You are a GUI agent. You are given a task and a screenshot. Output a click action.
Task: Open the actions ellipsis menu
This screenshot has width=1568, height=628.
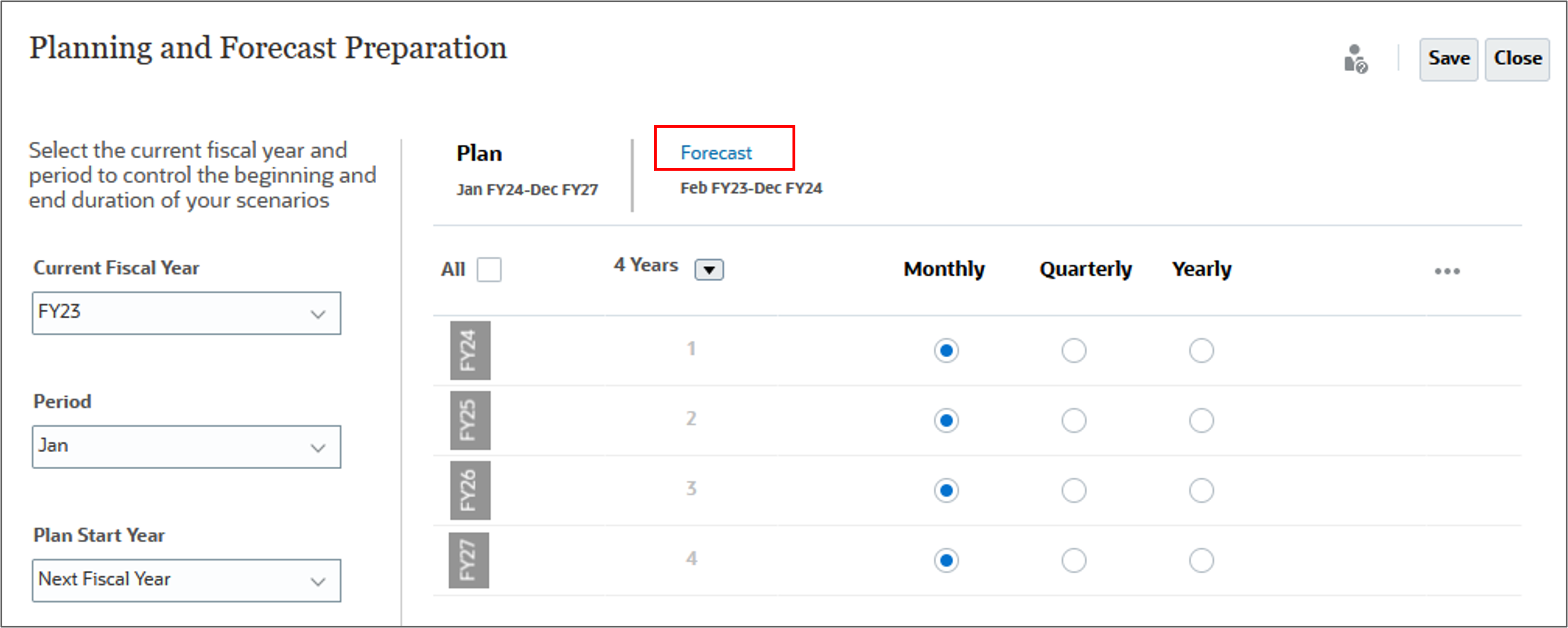[1447, 272]
